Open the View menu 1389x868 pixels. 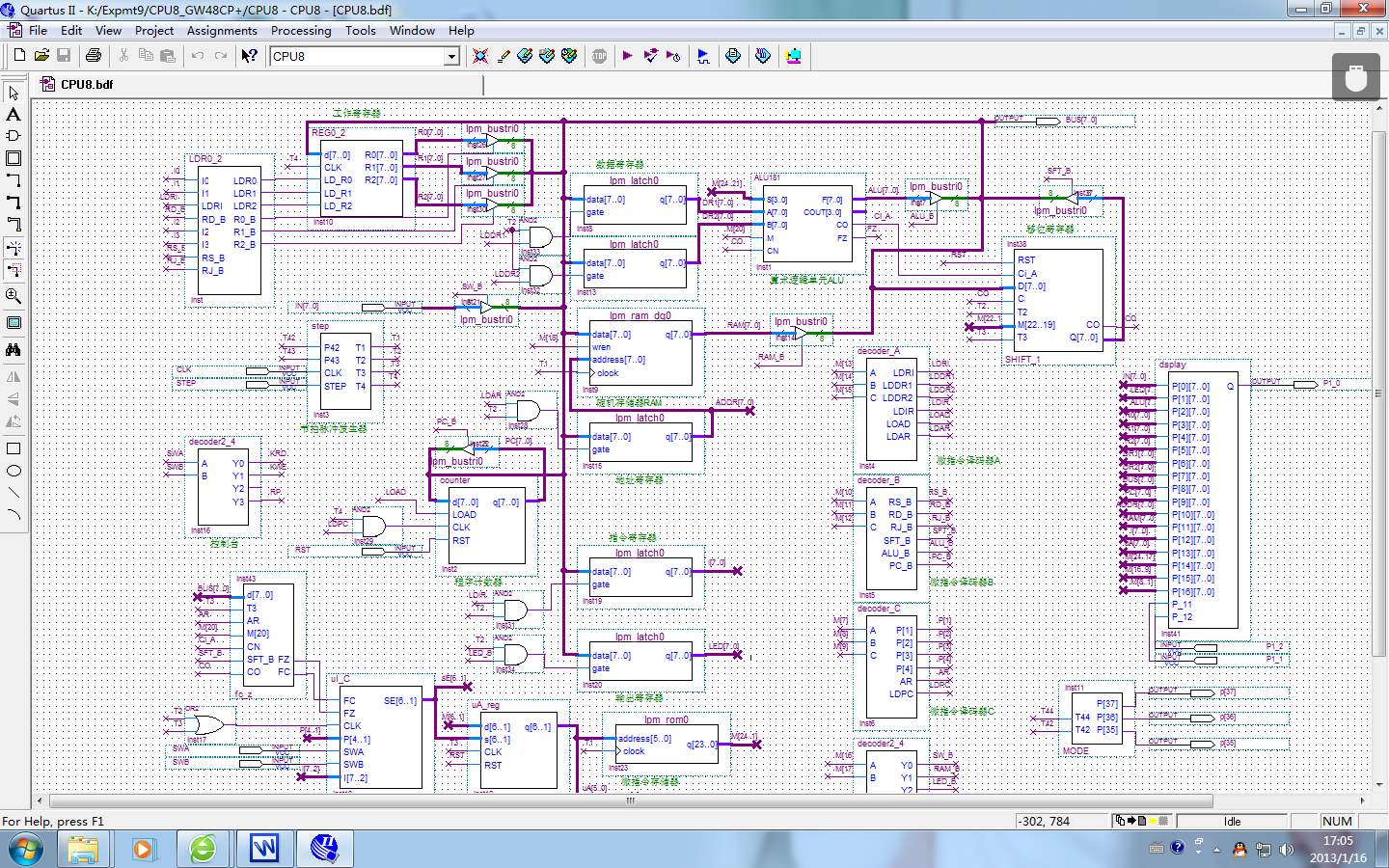coord(108,30)
